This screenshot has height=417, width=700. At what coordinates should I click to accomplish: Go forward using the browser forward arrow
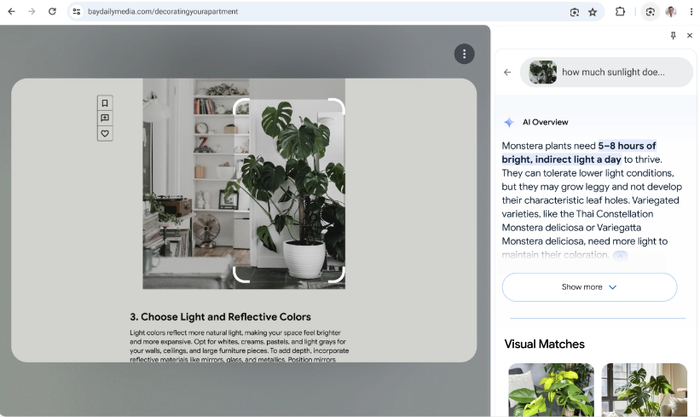(32, 12)
